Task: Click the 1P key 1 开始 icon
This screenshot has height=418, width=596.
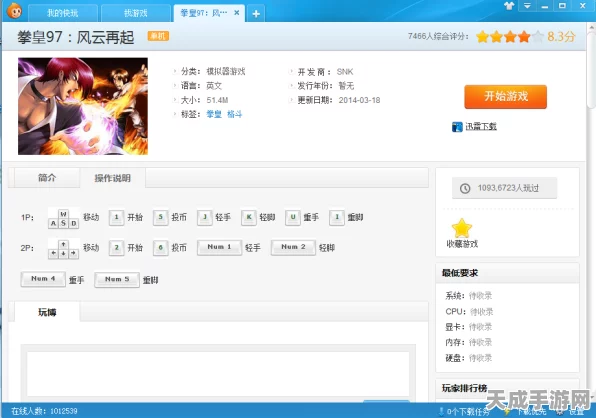Action: [116, 217]
